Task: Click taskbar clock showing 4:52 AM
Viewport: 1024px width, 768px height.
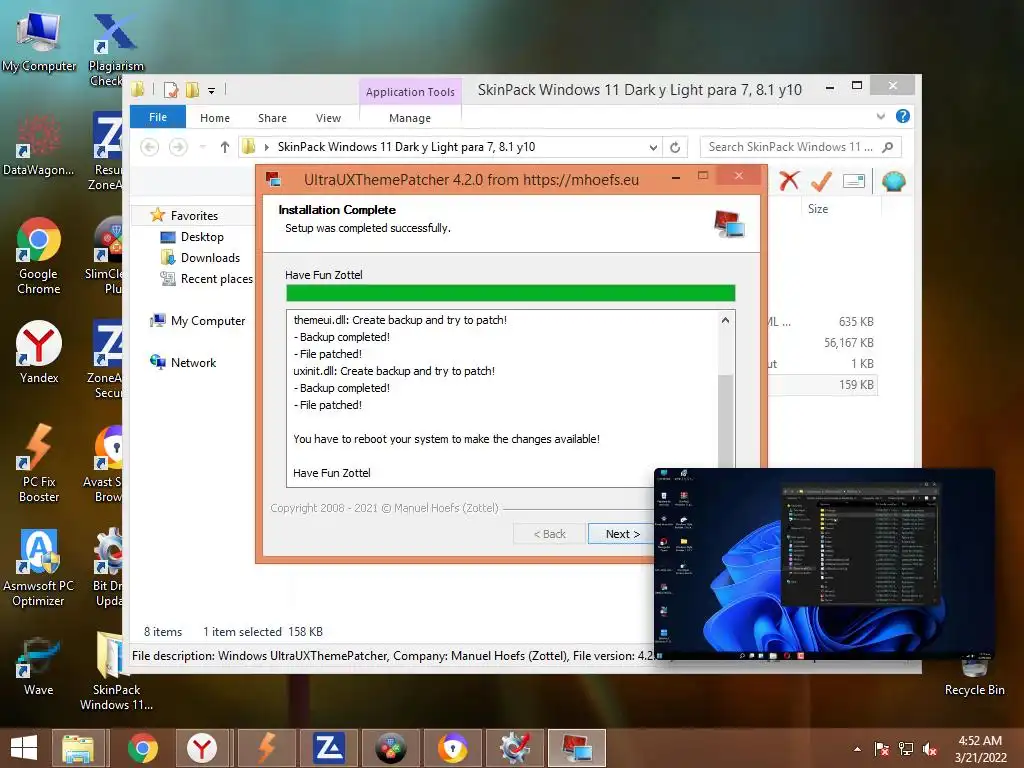Action: tap(980, 749)
